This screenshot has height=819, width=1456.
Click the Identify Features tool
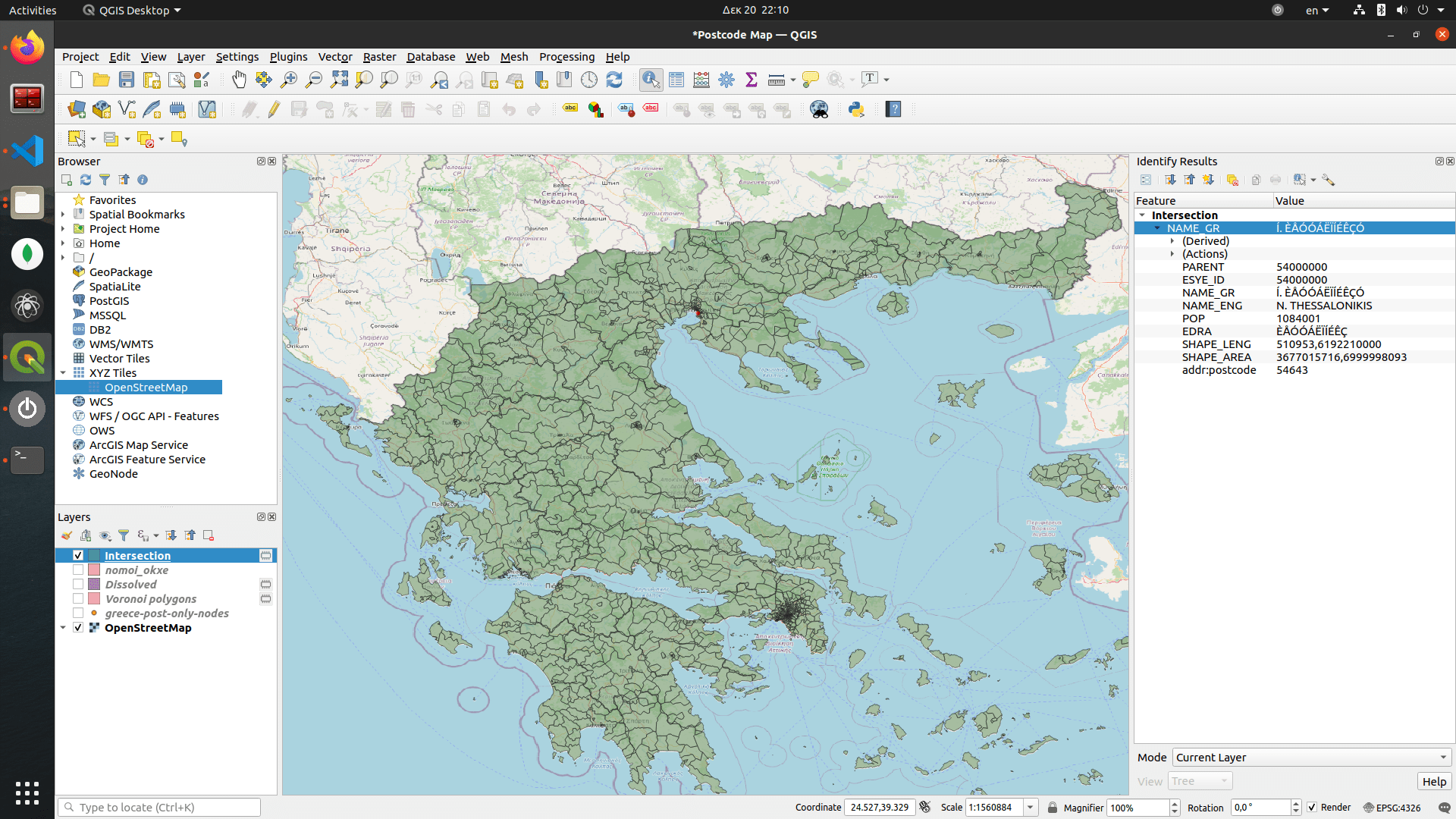tap(651, 80)
